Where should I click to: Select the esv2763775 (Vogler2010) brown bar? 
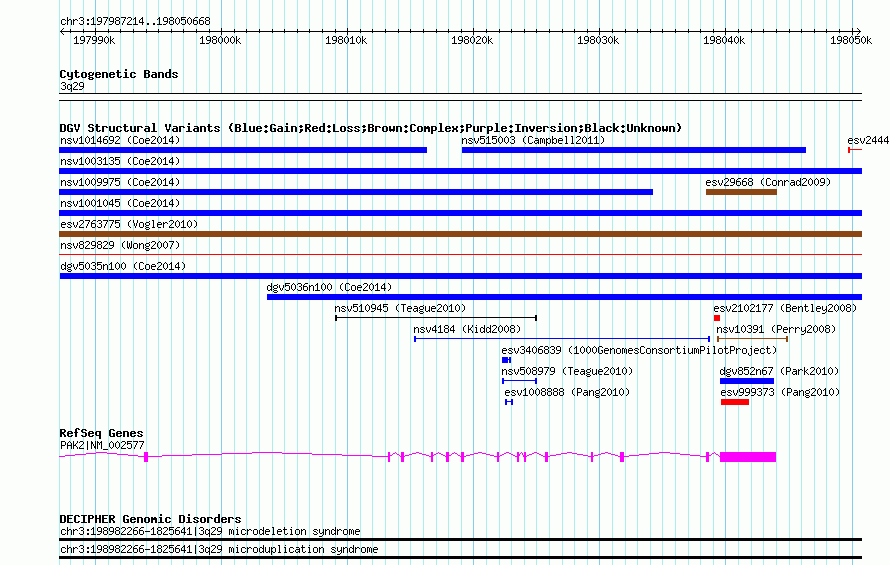[460, 234]
